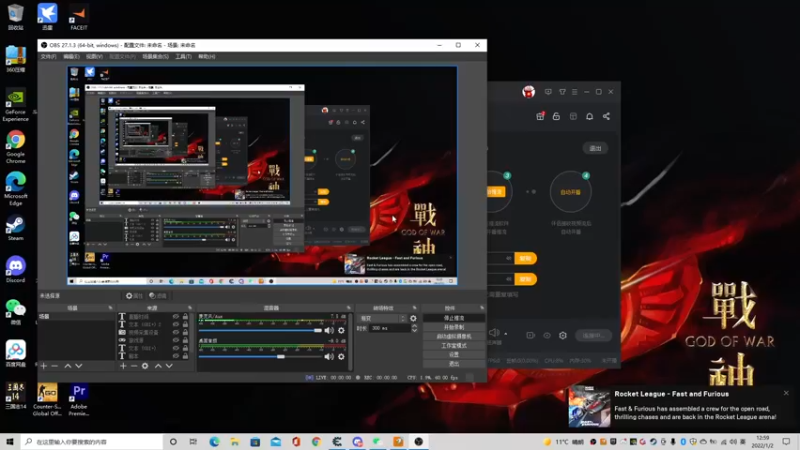Open source 属性 properties button above panels

tap(134, 296)
